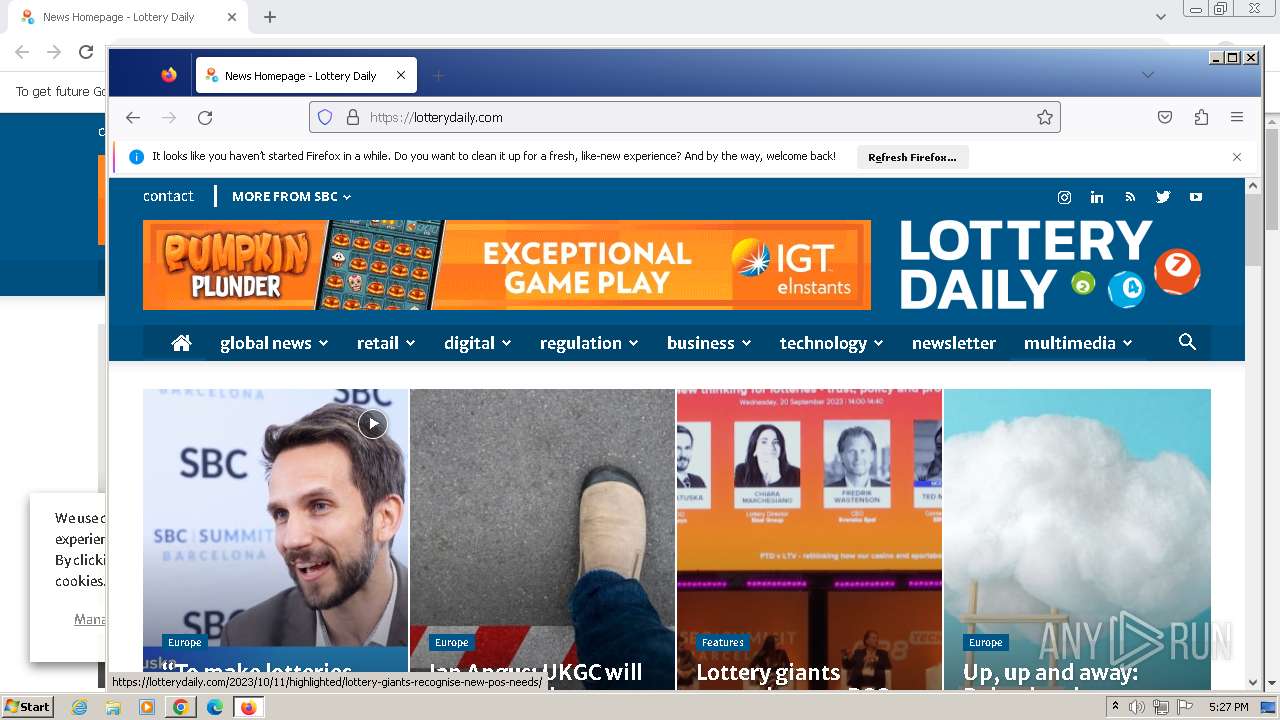Open Firefox extensions puzzle icon
The width and height of the screenshot is (1280, 720).
1201,117
